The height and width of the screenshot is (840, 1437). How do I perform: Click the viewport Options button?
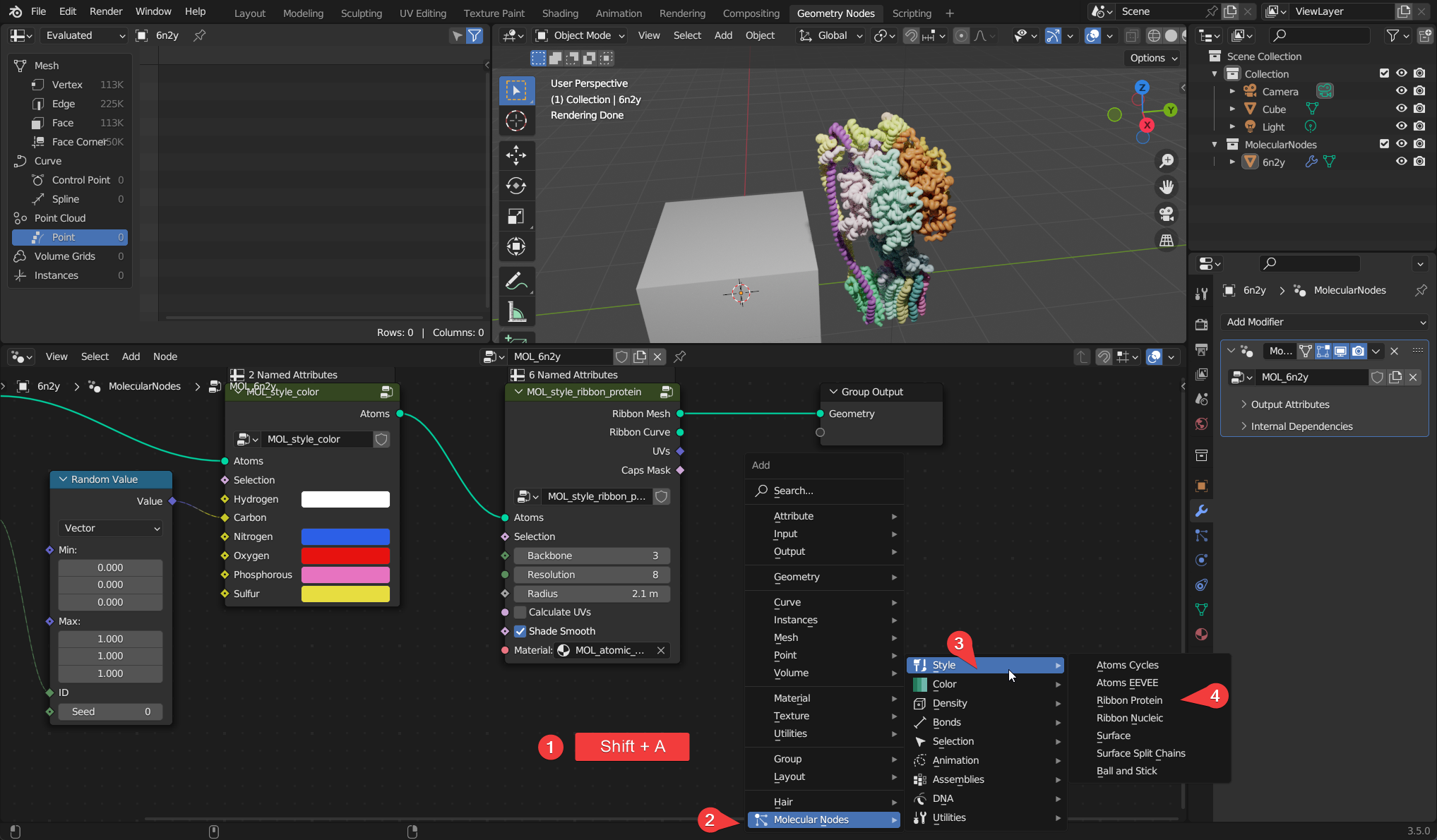[1153, 58]
